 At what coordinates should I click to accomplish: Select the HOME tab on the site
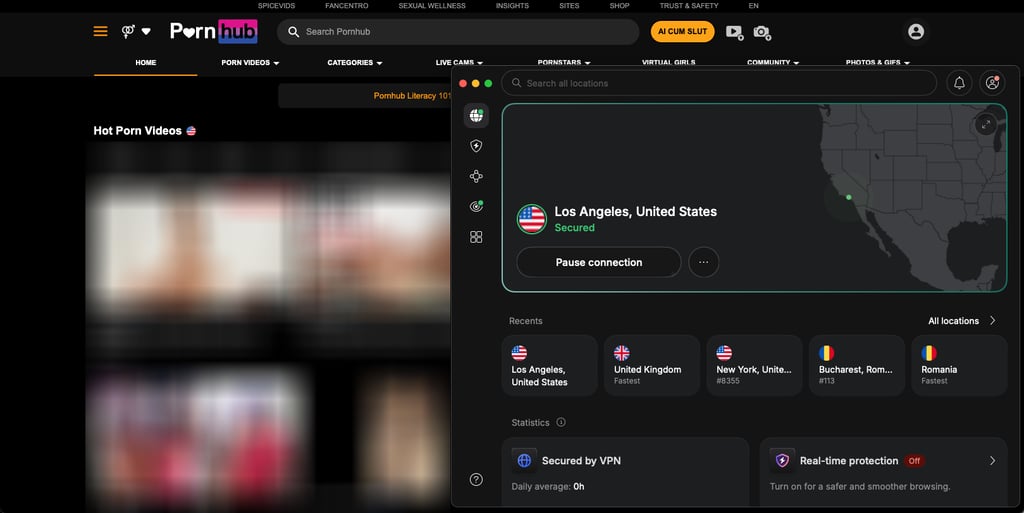coord(146,63)
